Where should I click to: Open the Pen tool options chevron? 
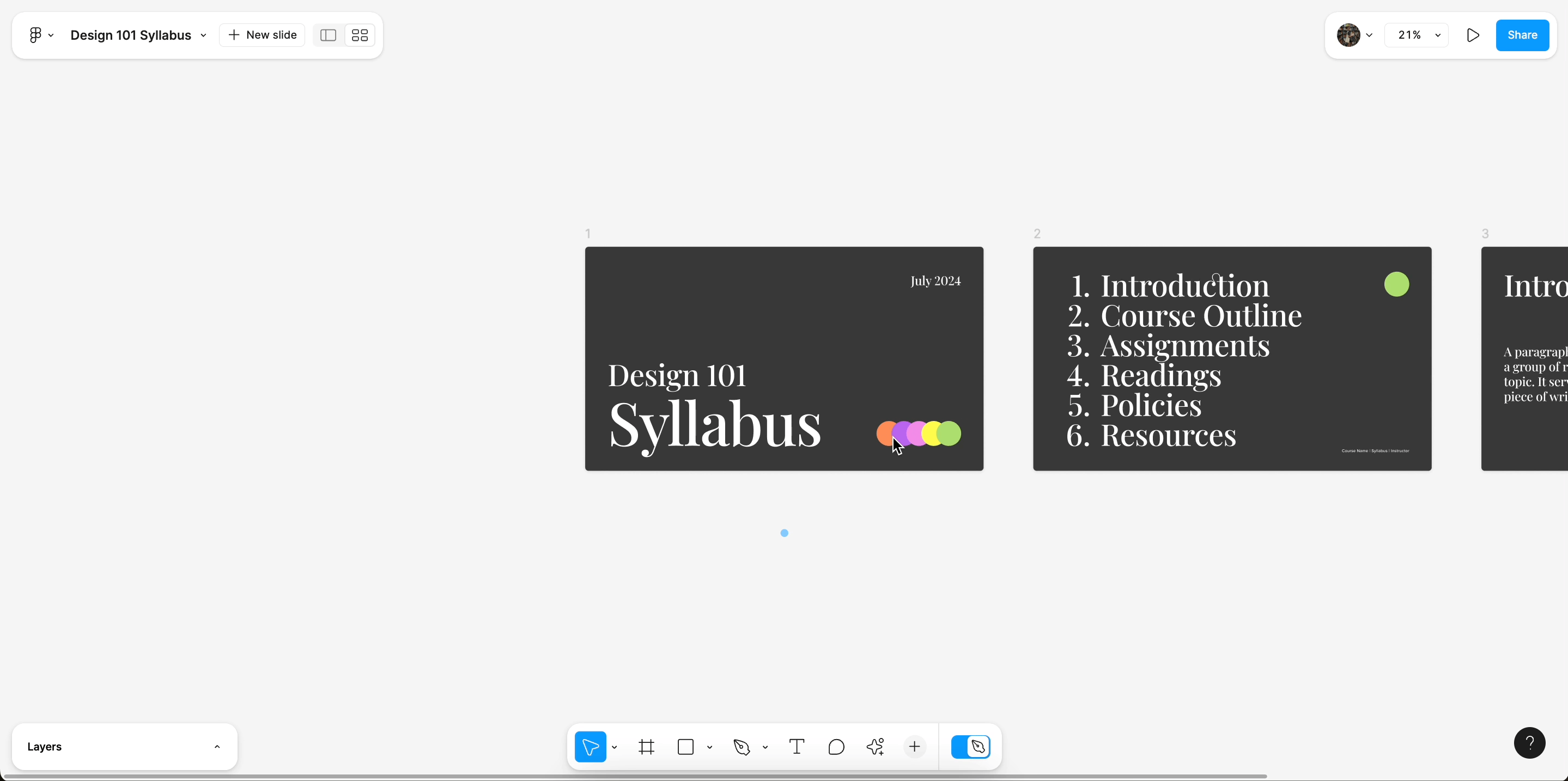point(765,747)
